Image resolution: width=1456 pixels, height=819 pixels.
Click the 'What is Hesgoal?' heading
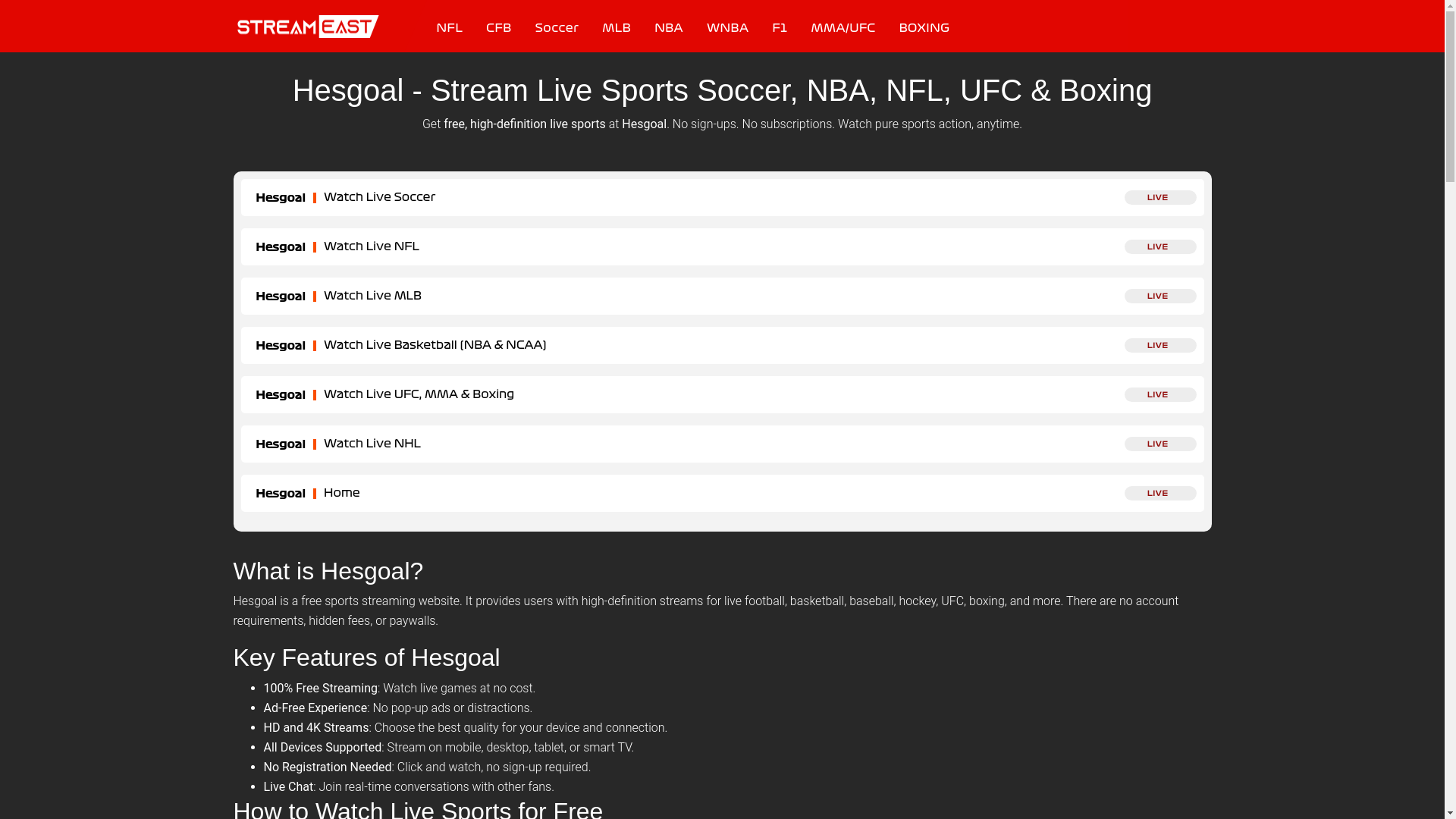328,571
